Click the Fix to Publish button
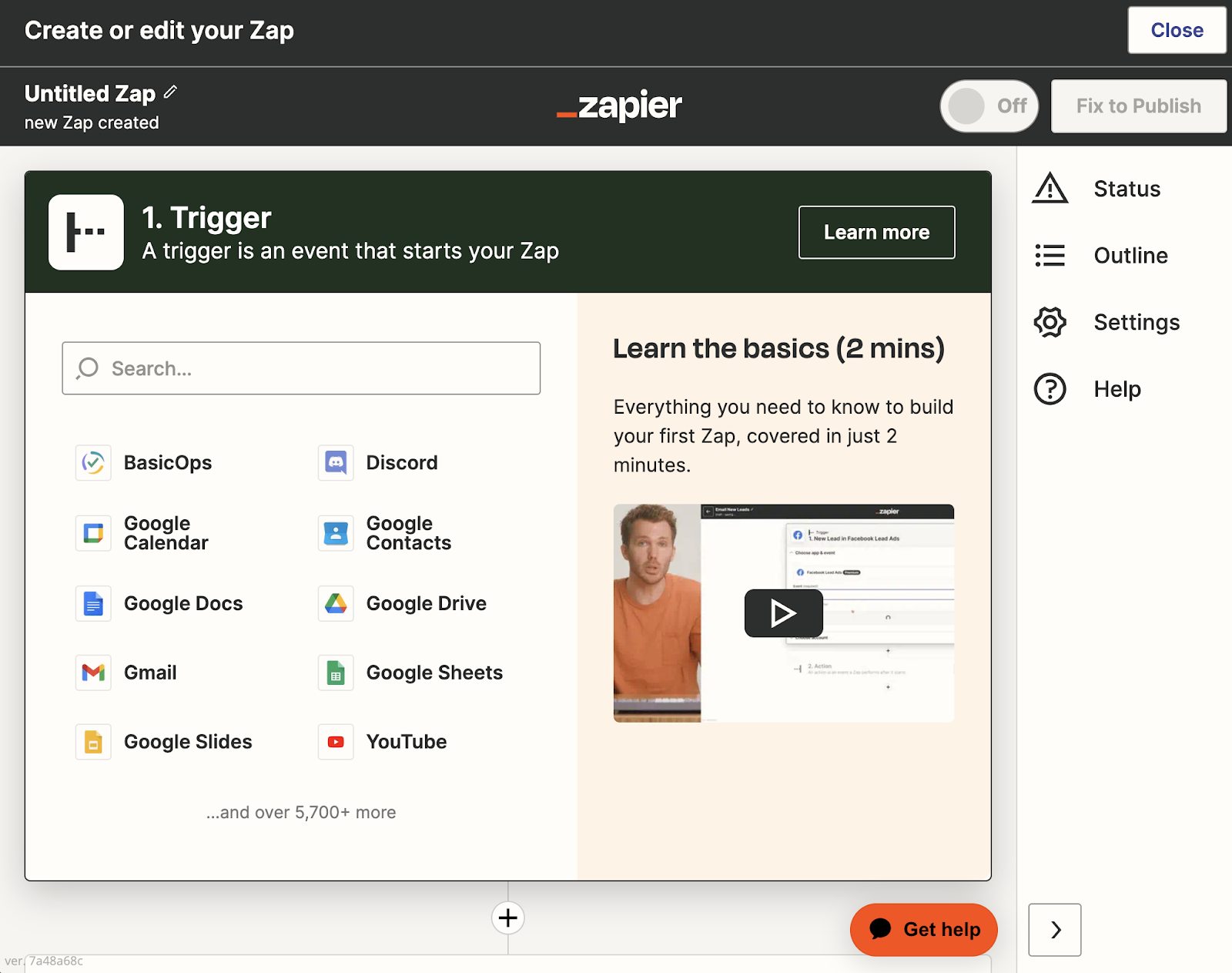The width and height of the screenshot is (1232, 973). 1139,106
